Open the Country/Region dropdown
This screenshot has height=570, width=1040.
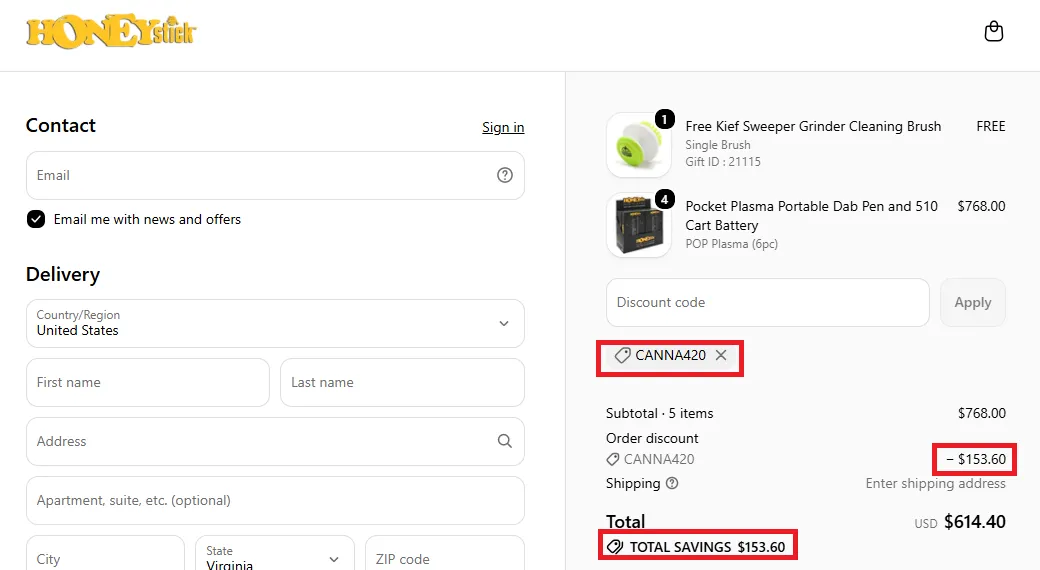[275, 323]
